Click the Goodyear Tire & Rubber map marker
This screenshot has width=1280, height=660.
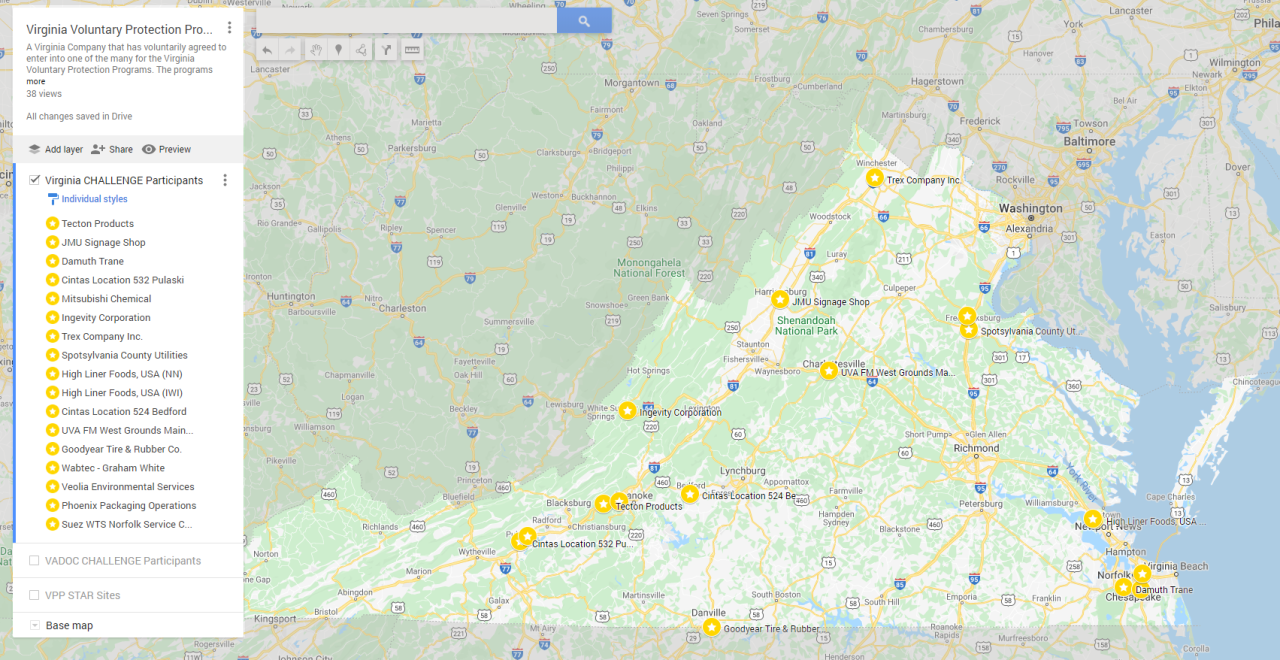click(711, 627)
